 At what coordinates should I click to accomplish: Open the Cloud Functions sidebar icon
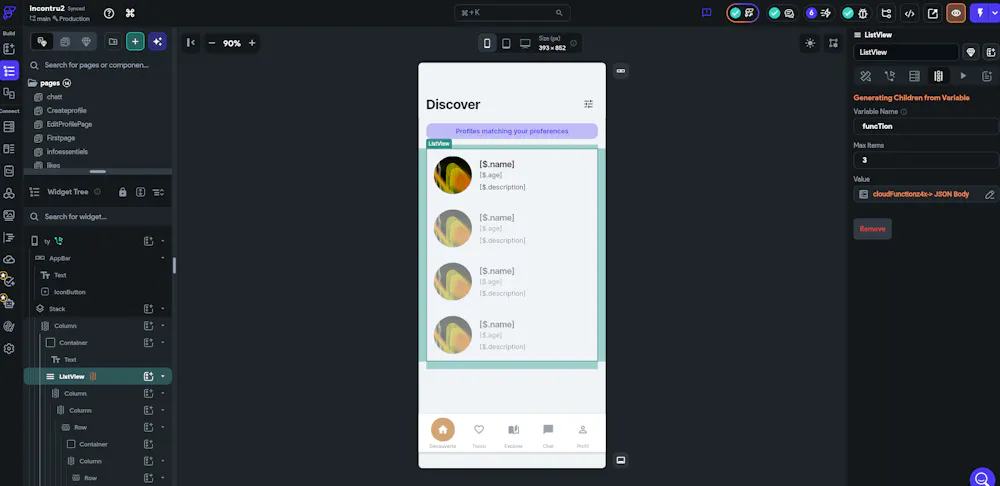pos(9,260)
